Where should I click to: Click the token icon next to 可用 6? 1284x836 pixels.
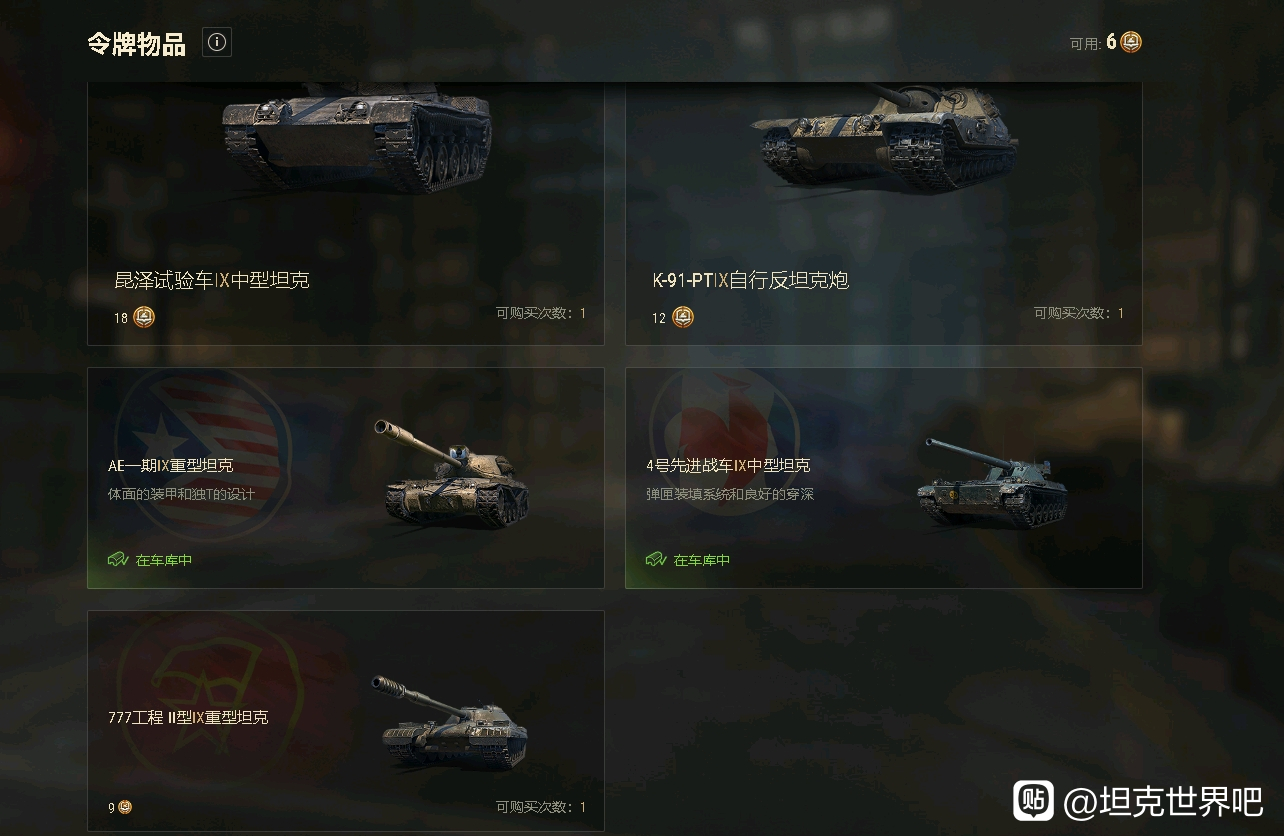1131,42
